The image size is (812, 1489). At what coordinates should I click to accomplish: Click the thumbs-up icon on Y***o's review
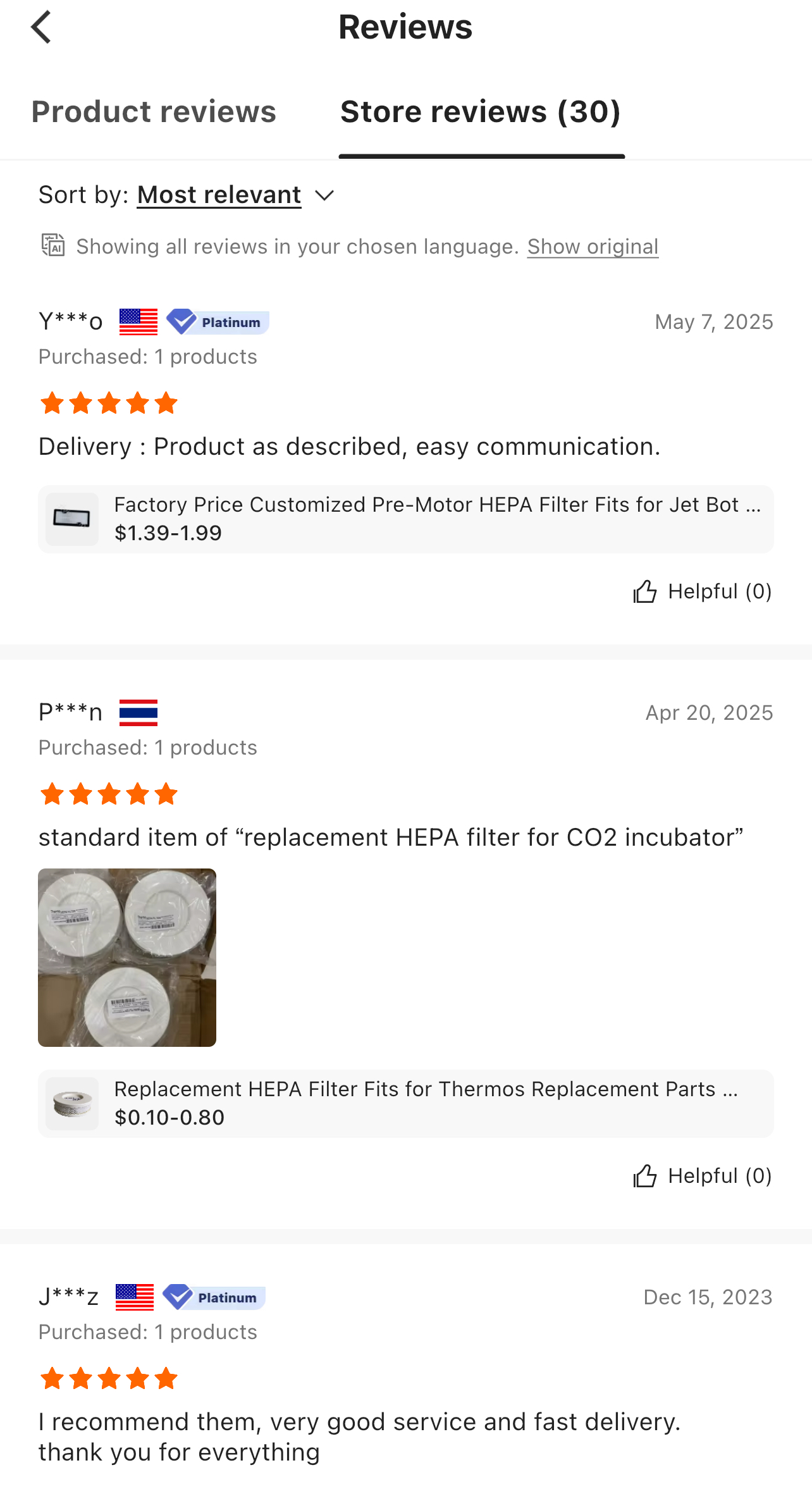pos(646,591)
